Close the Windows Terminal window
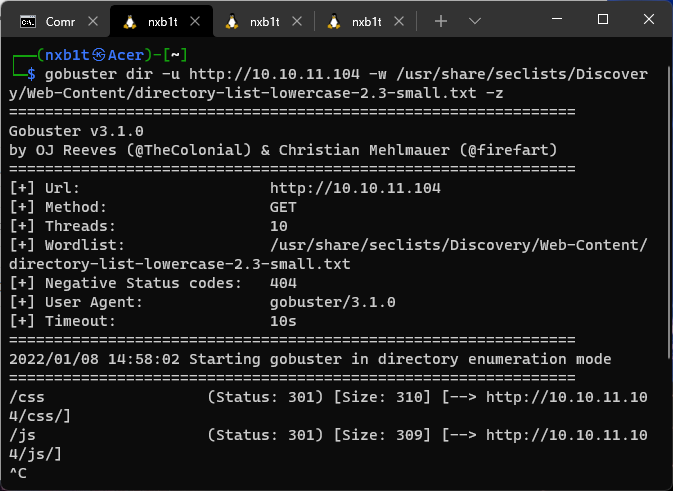This screenshot has height=491, width=673. 648,19
